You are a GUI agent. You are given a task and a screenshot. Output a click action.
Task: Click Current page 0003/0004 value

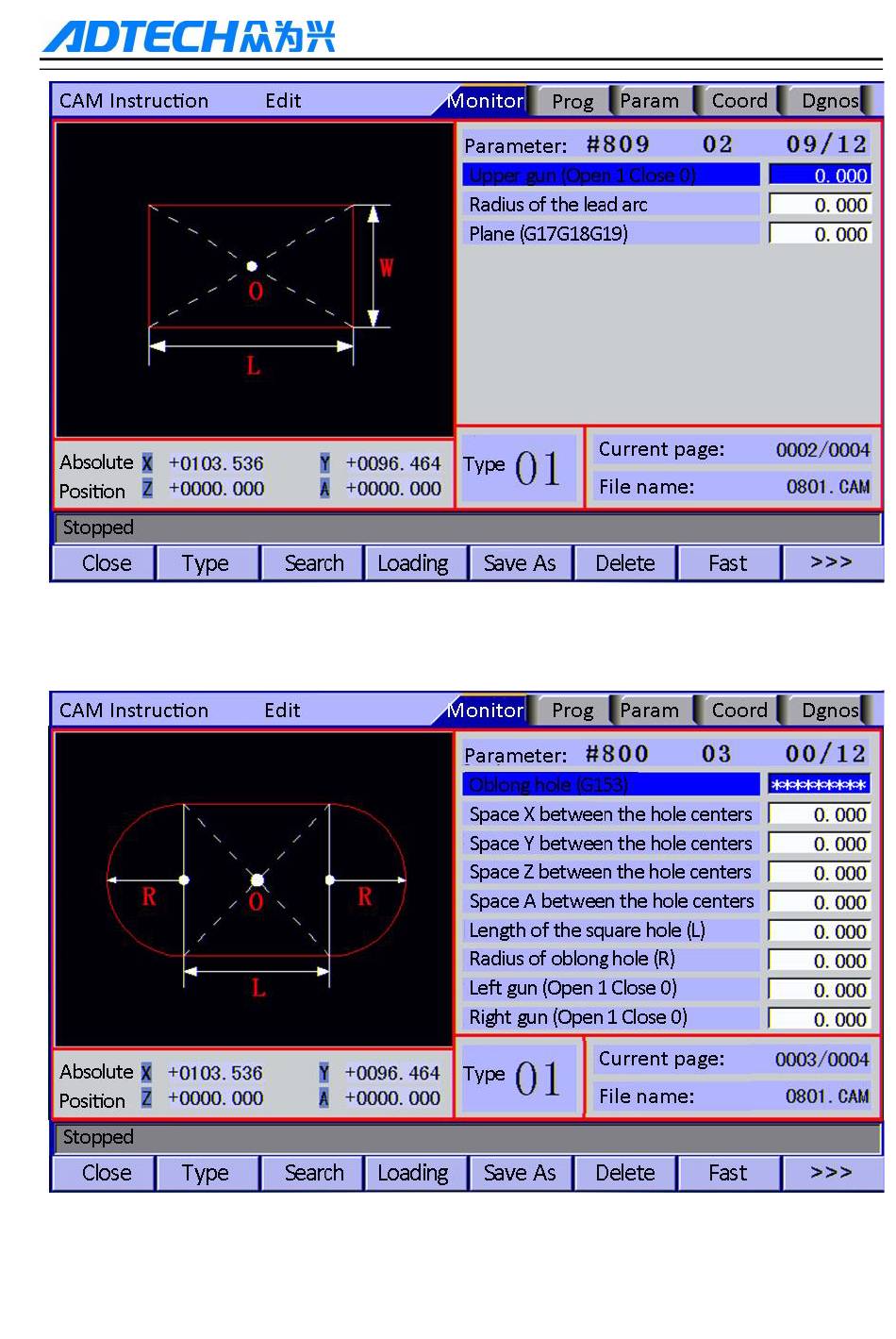[822, 1060]
